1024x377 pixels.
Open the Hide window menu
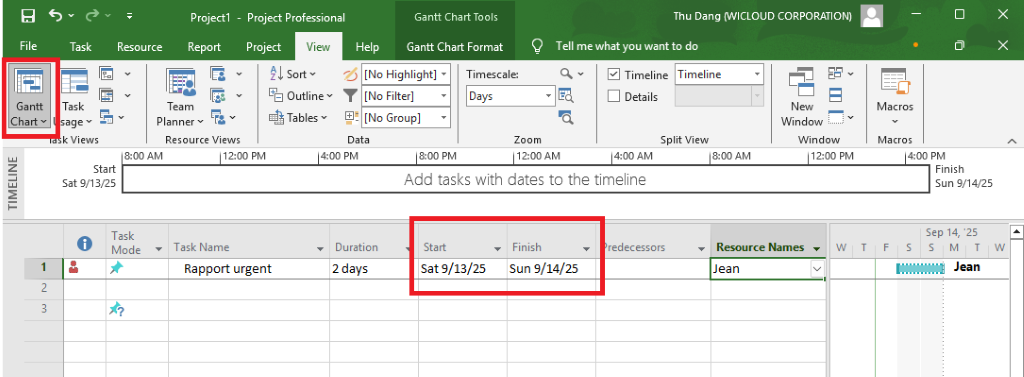tap(840, 118)
